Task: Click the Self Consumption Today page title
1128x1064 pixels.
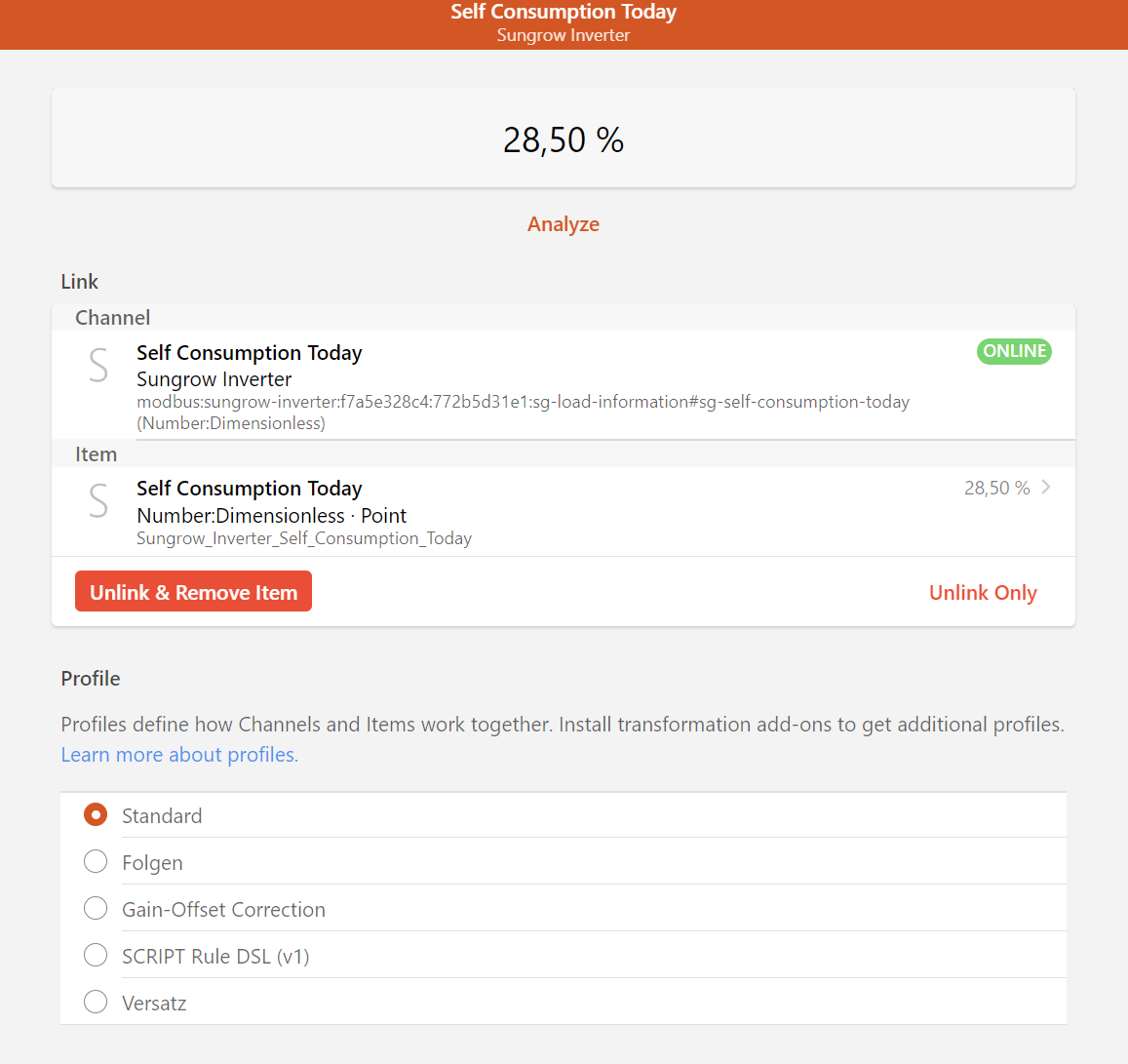Action: (564, 12)
